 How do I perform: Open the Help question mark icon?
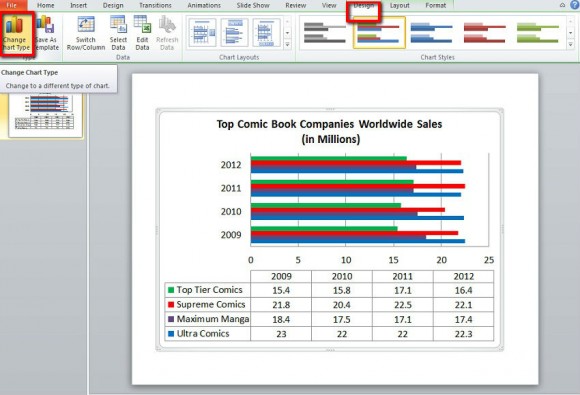(x=575, y=4)
